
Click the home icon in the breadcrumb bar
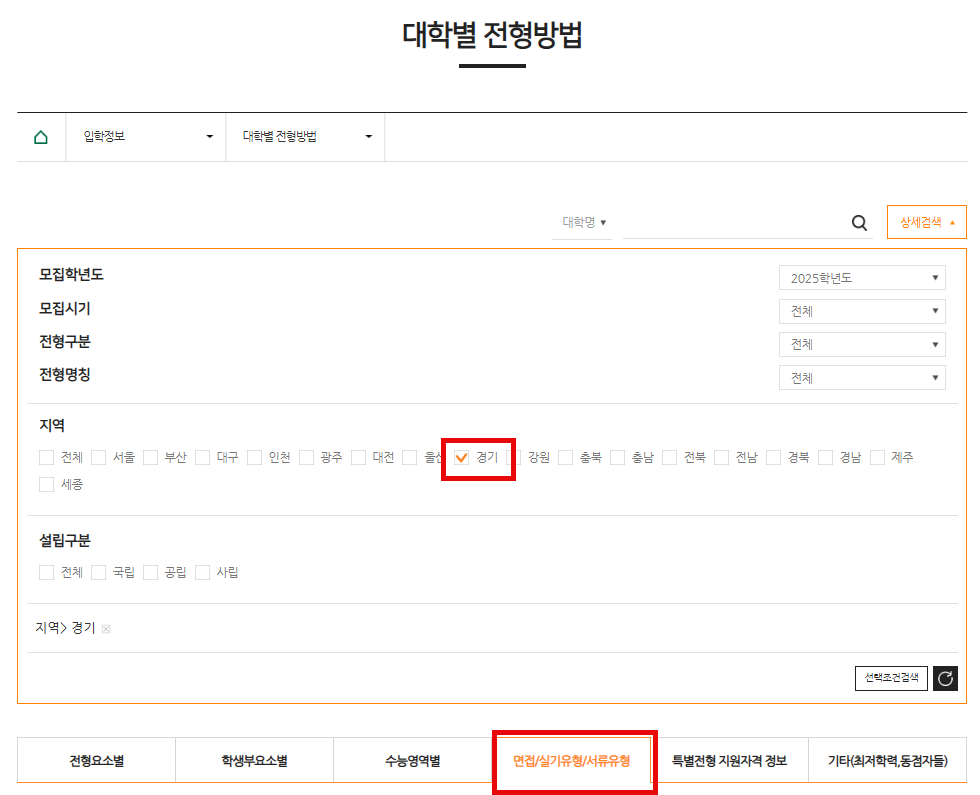pos(41,136)
